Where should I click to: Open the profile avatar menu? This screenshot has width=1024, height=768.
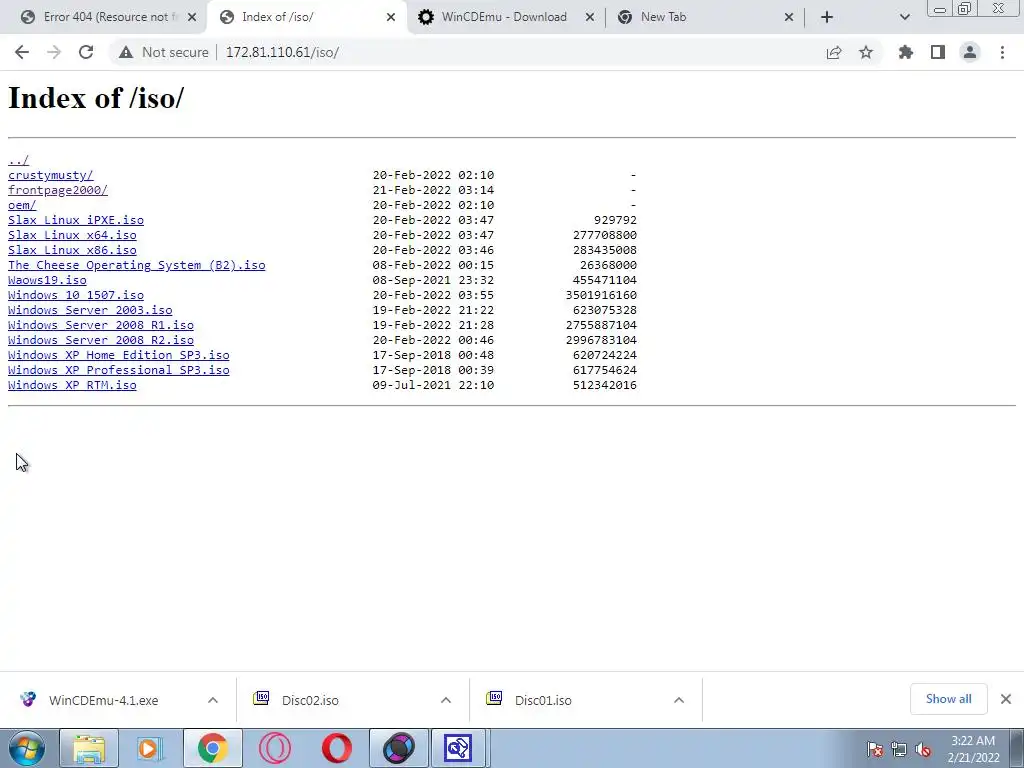pos(970,52)
